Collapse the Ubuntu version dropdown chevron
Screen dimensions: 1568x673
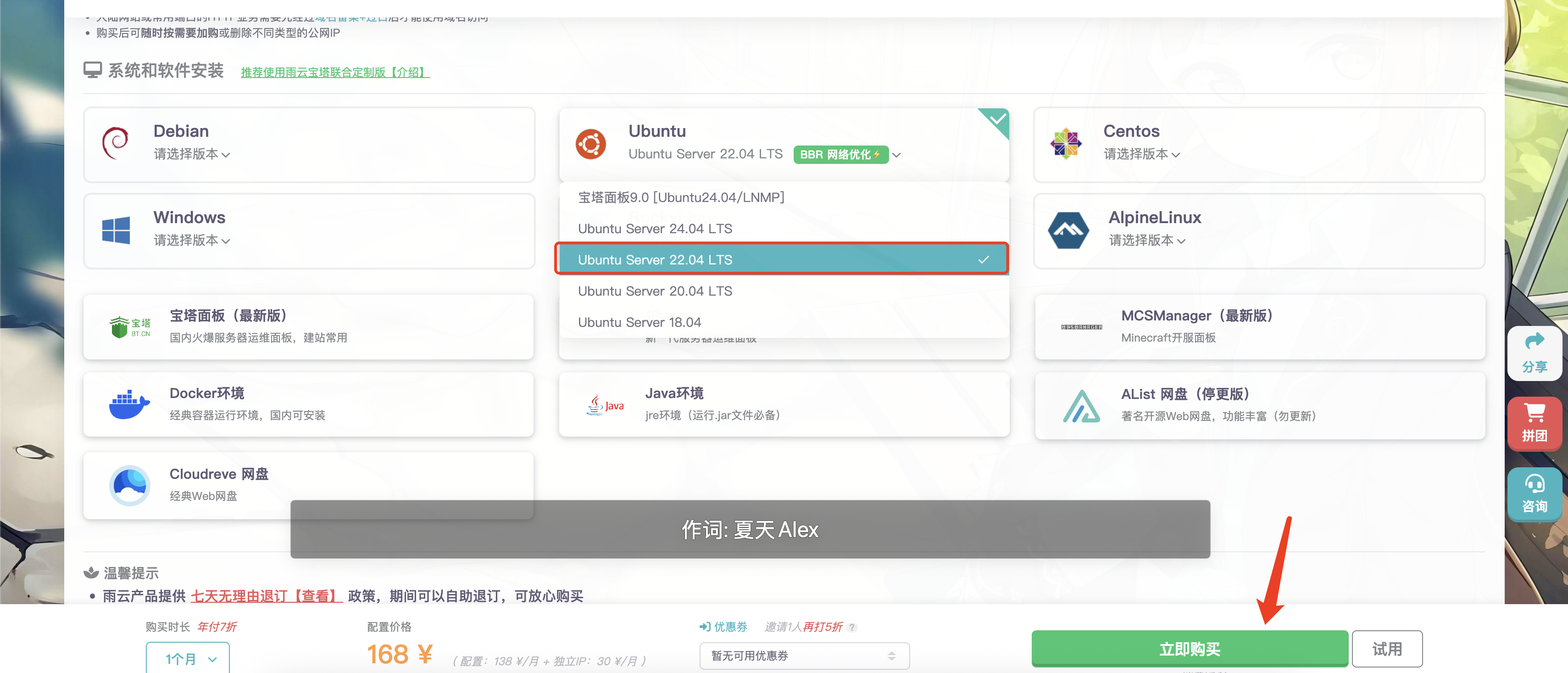pyautogui.click(x=896, y=155)
